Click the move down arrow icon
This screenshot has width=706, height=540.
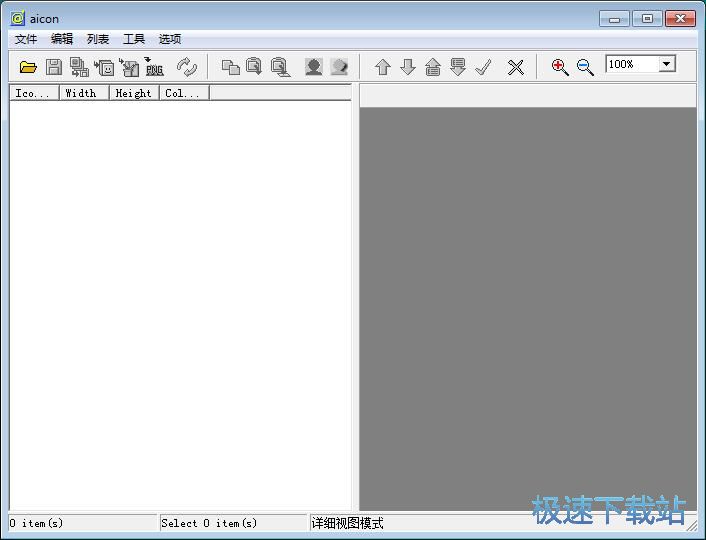[408, 67]
